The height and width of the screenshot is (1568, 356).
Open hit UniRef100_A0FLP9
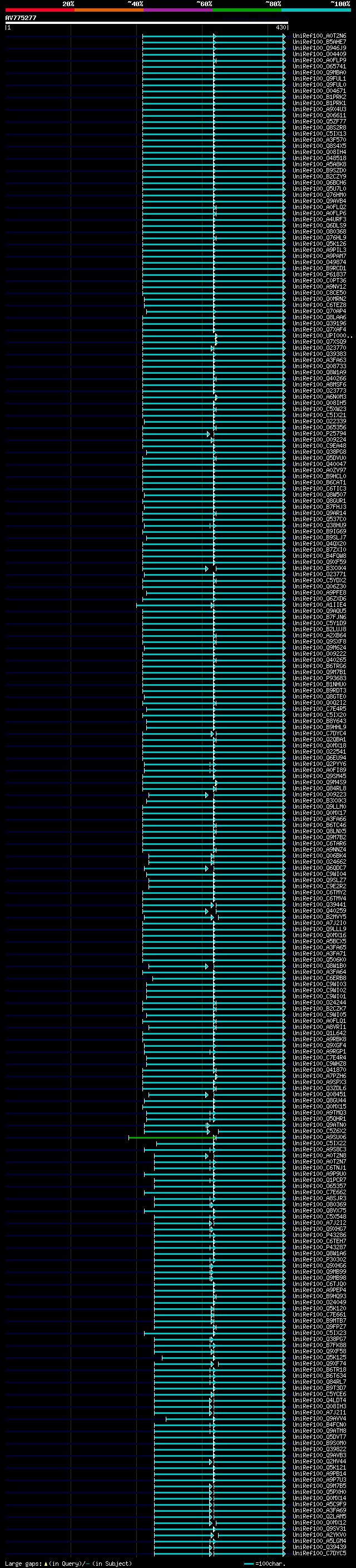click(319, 60)
